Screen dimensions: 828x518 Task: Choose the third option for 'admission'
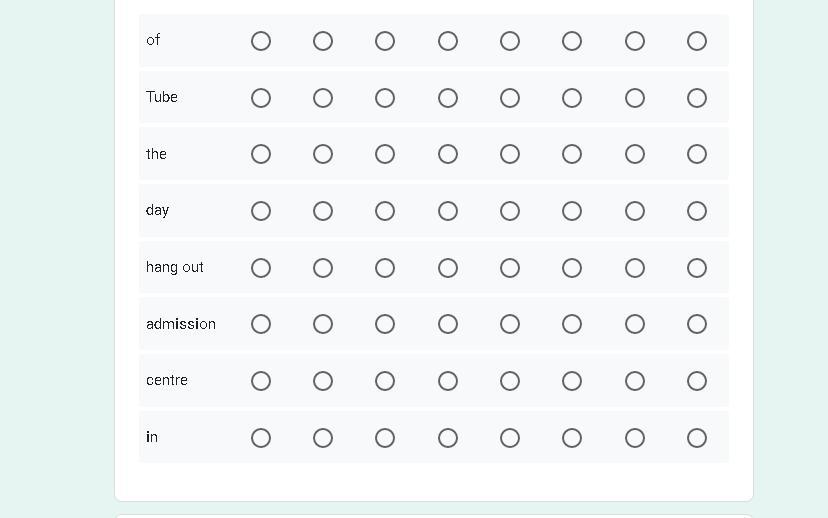(x=385, y=324)
